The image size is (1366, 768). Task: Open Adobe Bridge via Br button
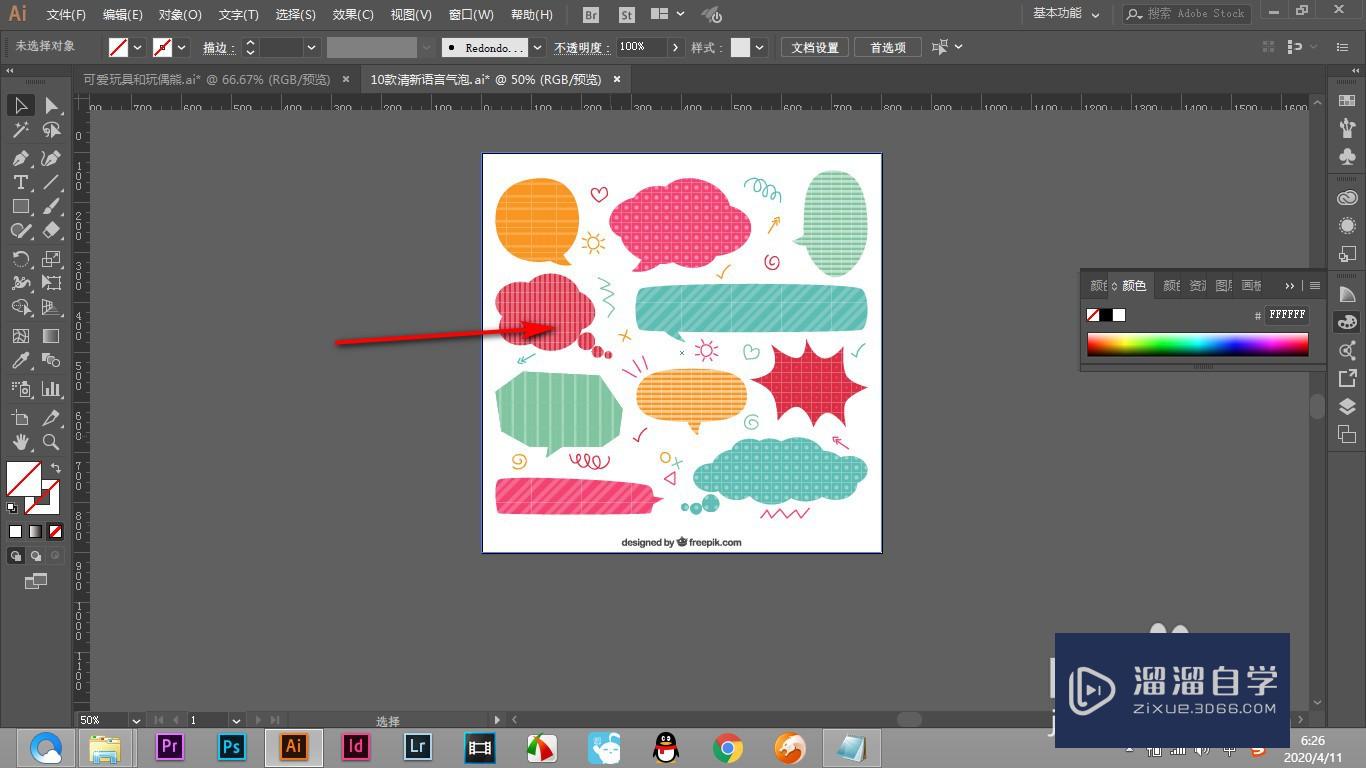(x=591, y=15)
